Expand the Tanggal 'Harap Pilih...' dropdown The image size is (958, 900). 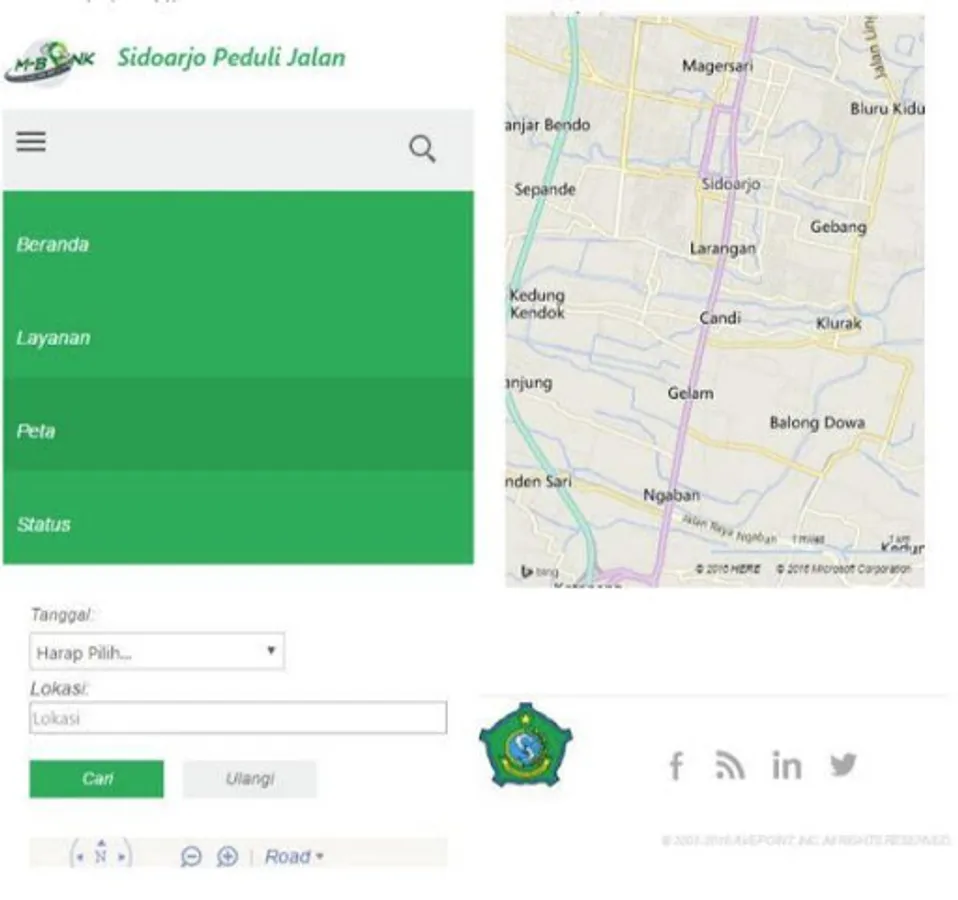pos(157,651)
